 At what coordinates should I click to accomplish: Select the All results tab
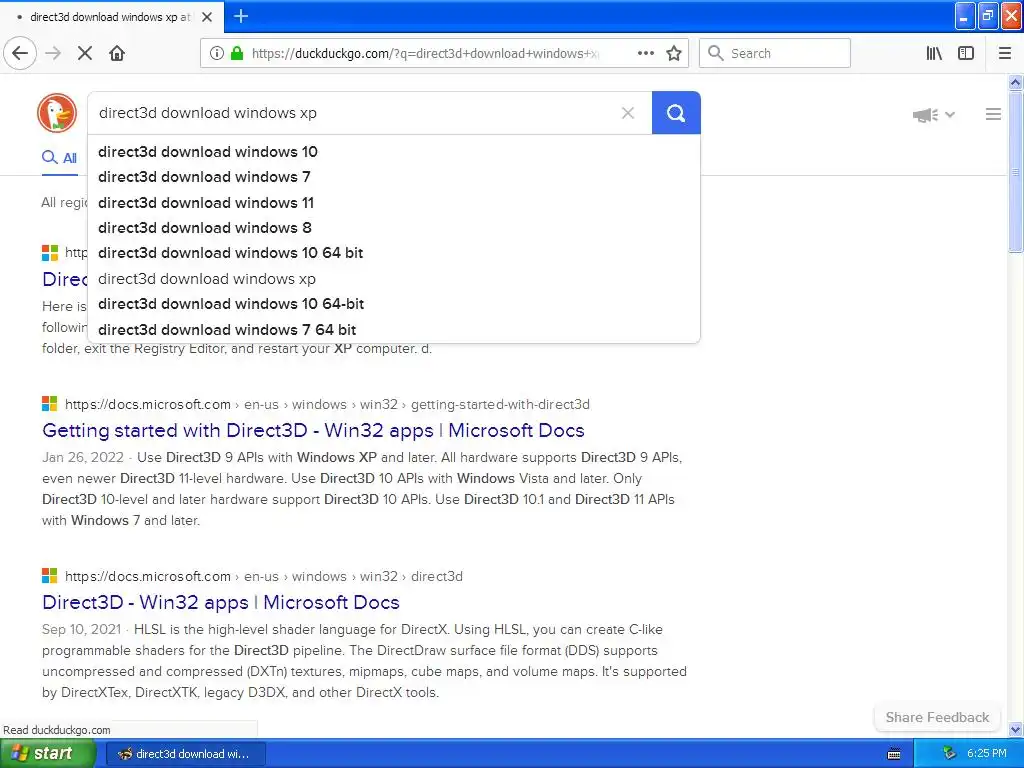click(x=59, y=158)
